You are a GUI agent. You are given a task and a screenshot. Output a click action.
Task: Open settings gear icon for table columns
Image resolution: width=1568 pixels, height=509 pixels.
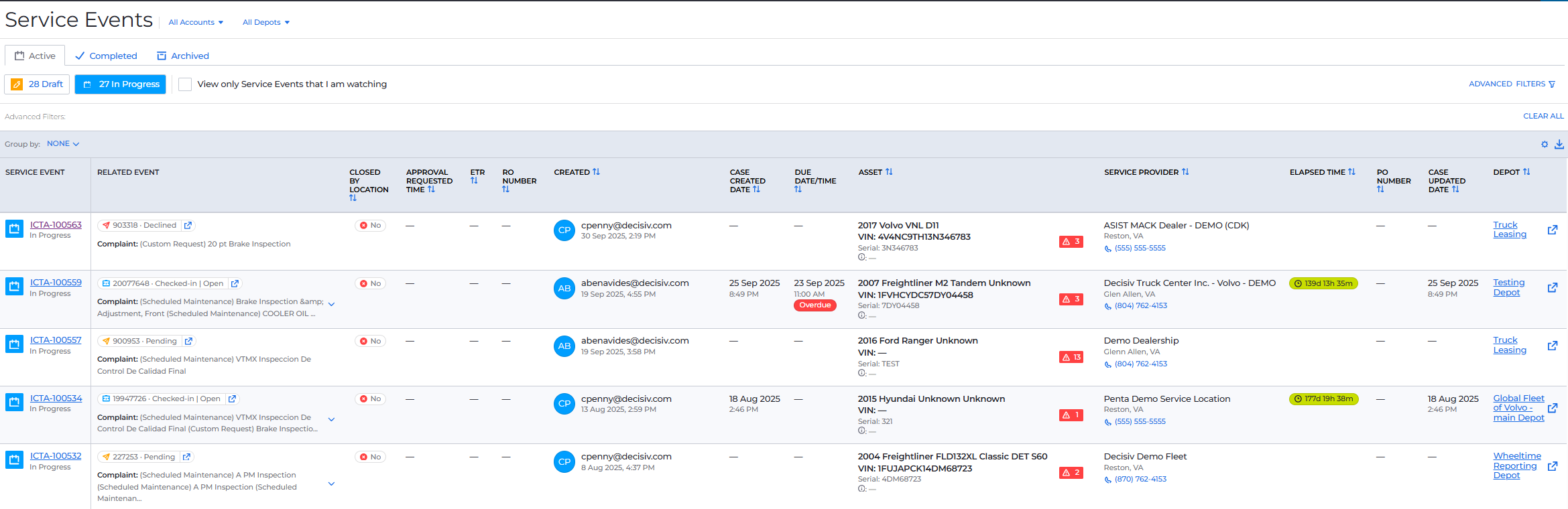click(x=1545, y=144)
